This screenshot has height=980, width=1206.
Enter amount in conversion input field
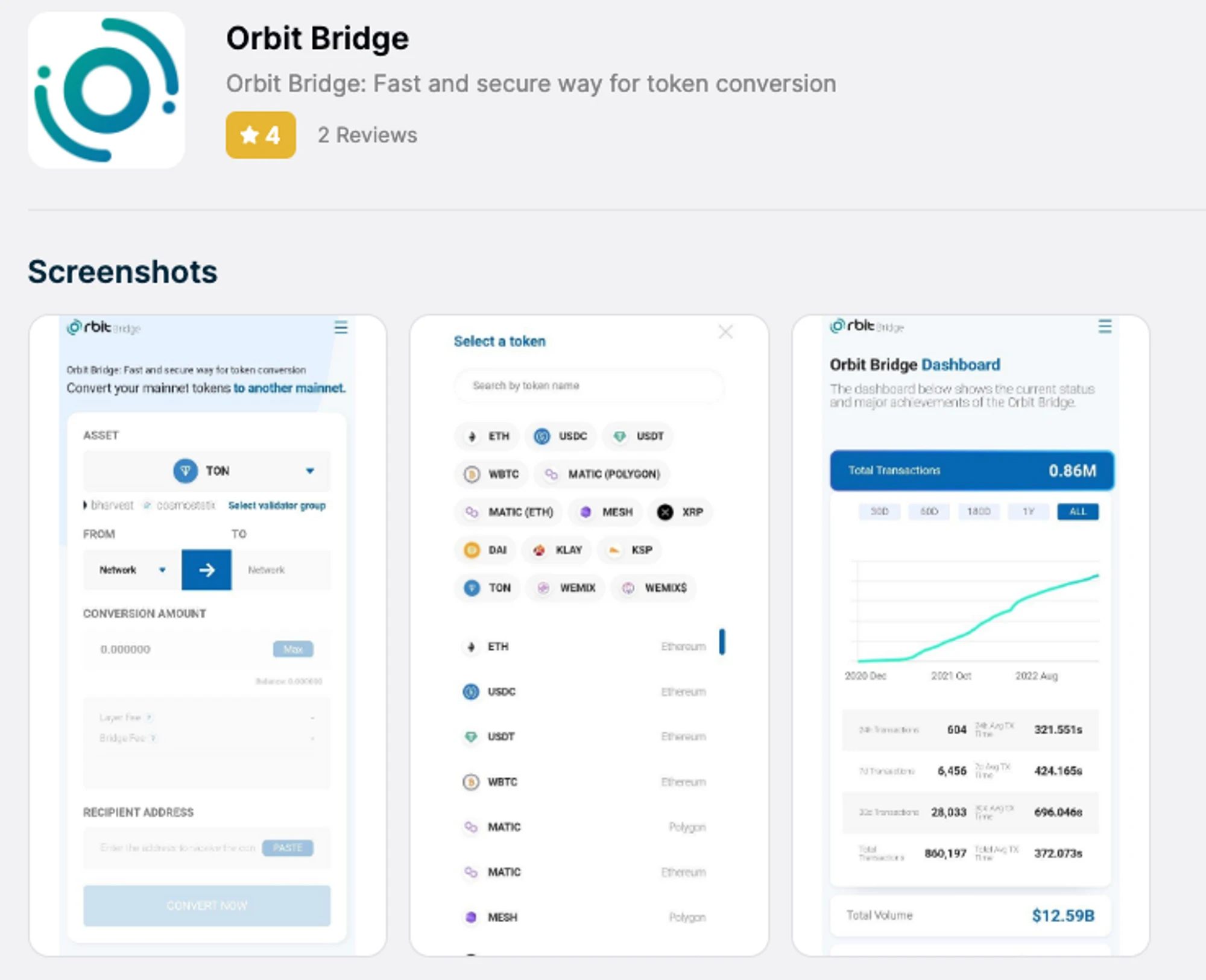click(155, 650)
